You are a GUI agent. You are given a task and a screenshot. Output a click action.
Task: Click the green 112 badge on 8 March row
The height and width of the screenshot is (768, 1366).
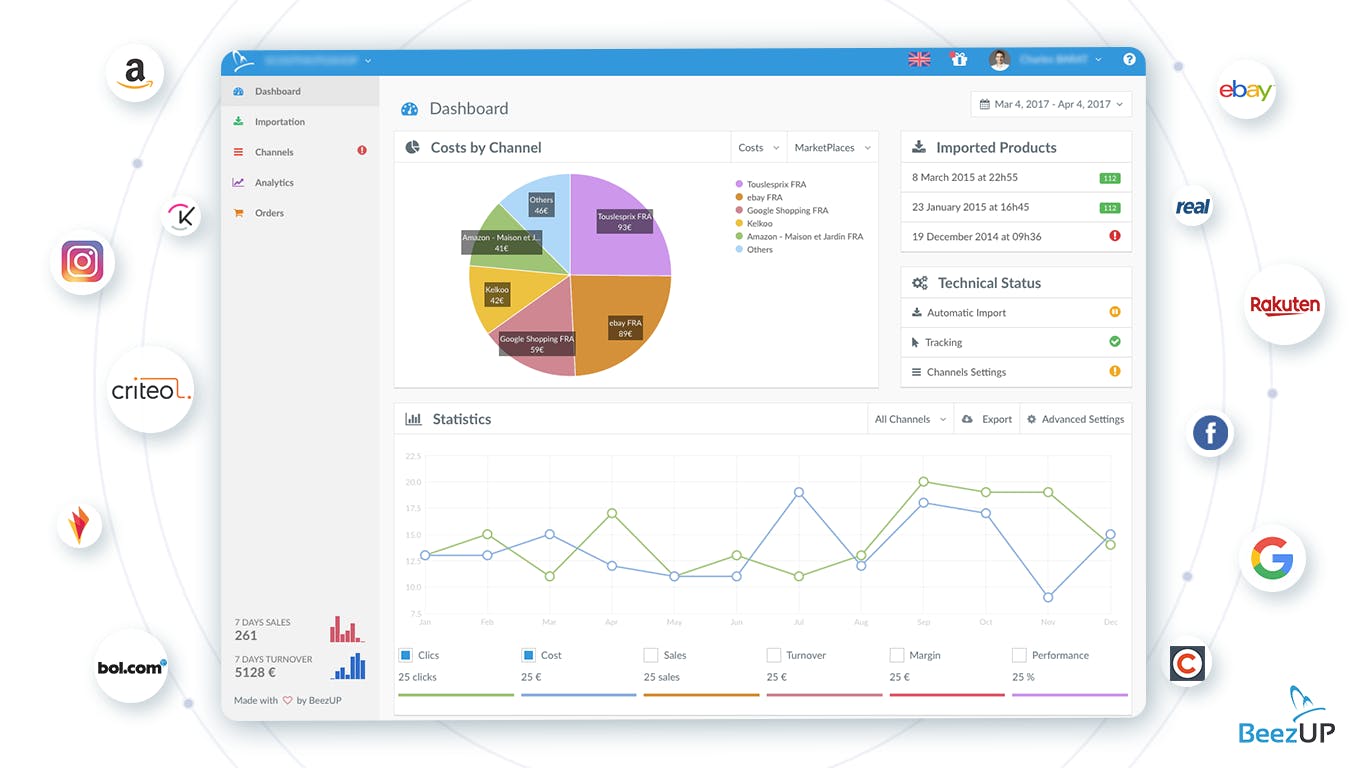(1109, 178)
